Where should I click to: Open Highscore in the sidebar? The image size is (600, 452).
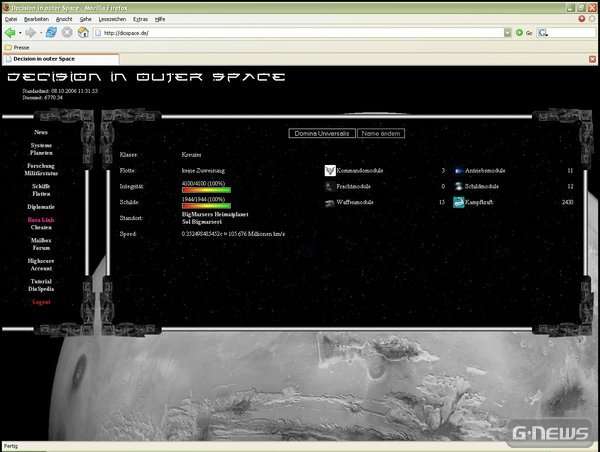41,261
